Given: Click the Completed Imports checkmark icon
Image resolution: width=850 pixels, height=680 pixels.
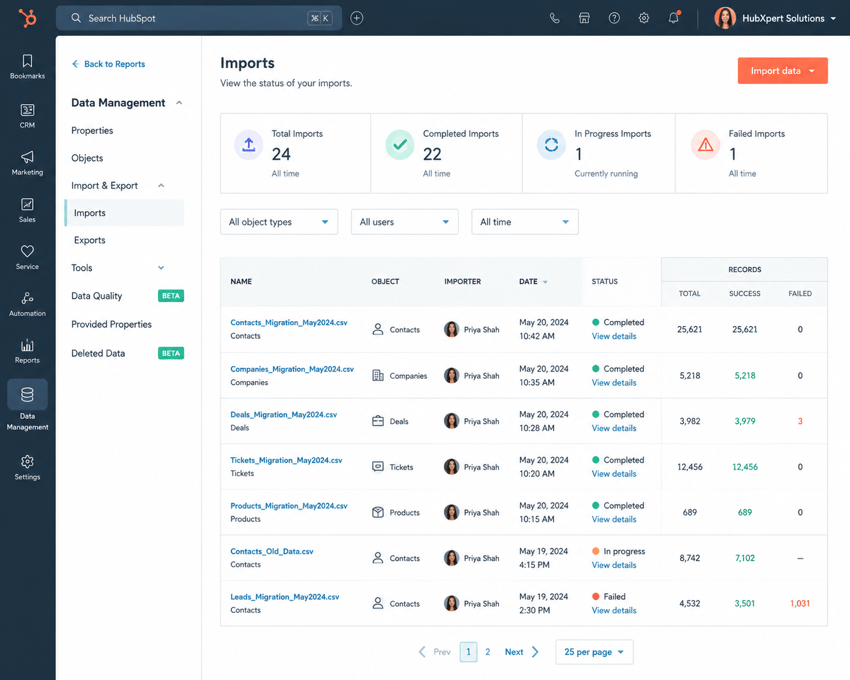Looking at the screenshot, I should pyautogui.click(x=400, y=145).
